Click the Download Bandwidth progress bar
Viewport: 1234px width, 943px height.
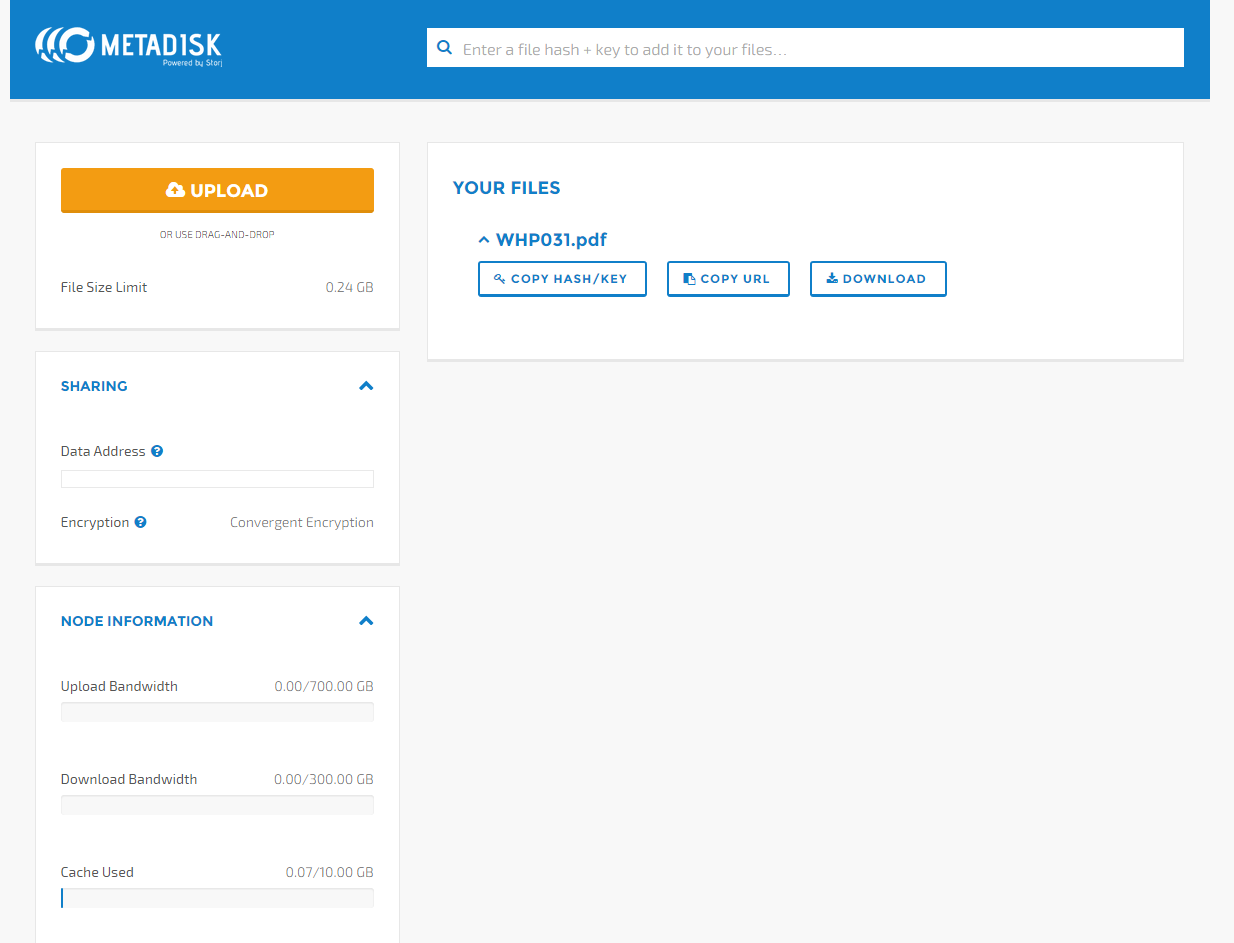(x=217, y=805)
